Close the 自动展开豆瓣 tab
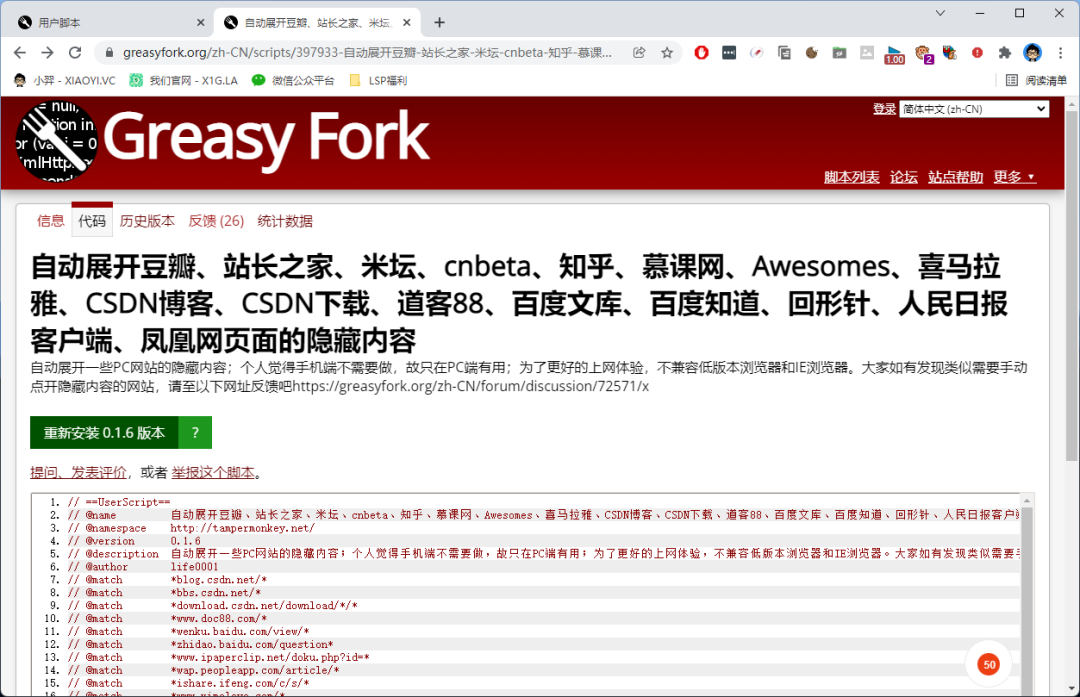The width and height of the screenshot is (1080, 697). pos(406,23)
